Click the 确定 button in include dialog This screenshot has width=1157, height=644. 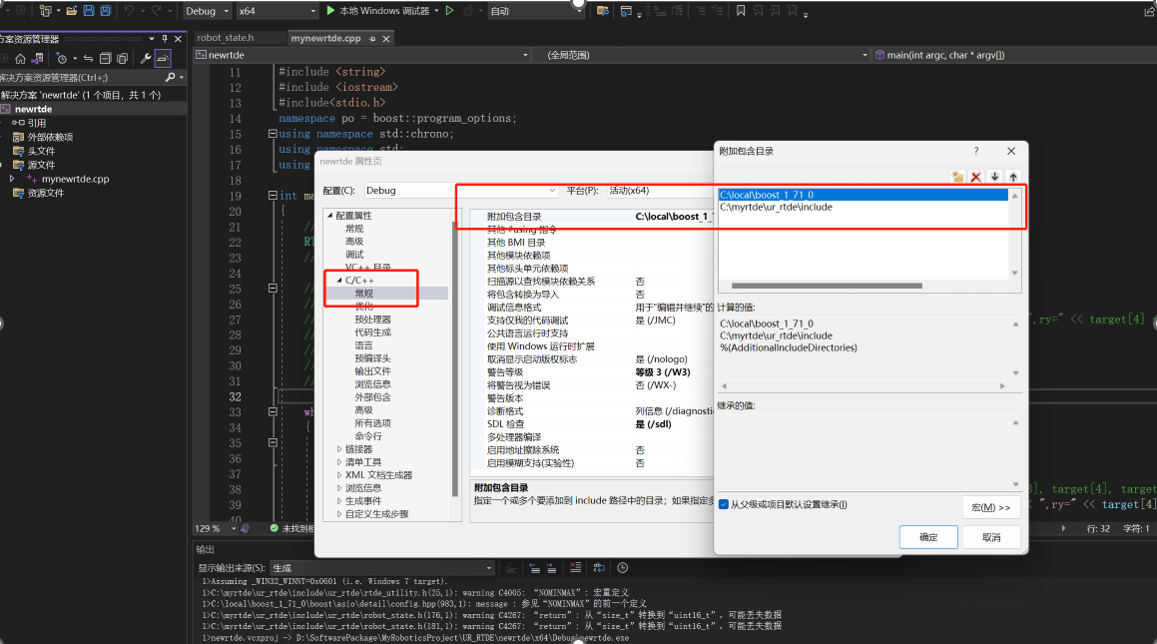928,537
